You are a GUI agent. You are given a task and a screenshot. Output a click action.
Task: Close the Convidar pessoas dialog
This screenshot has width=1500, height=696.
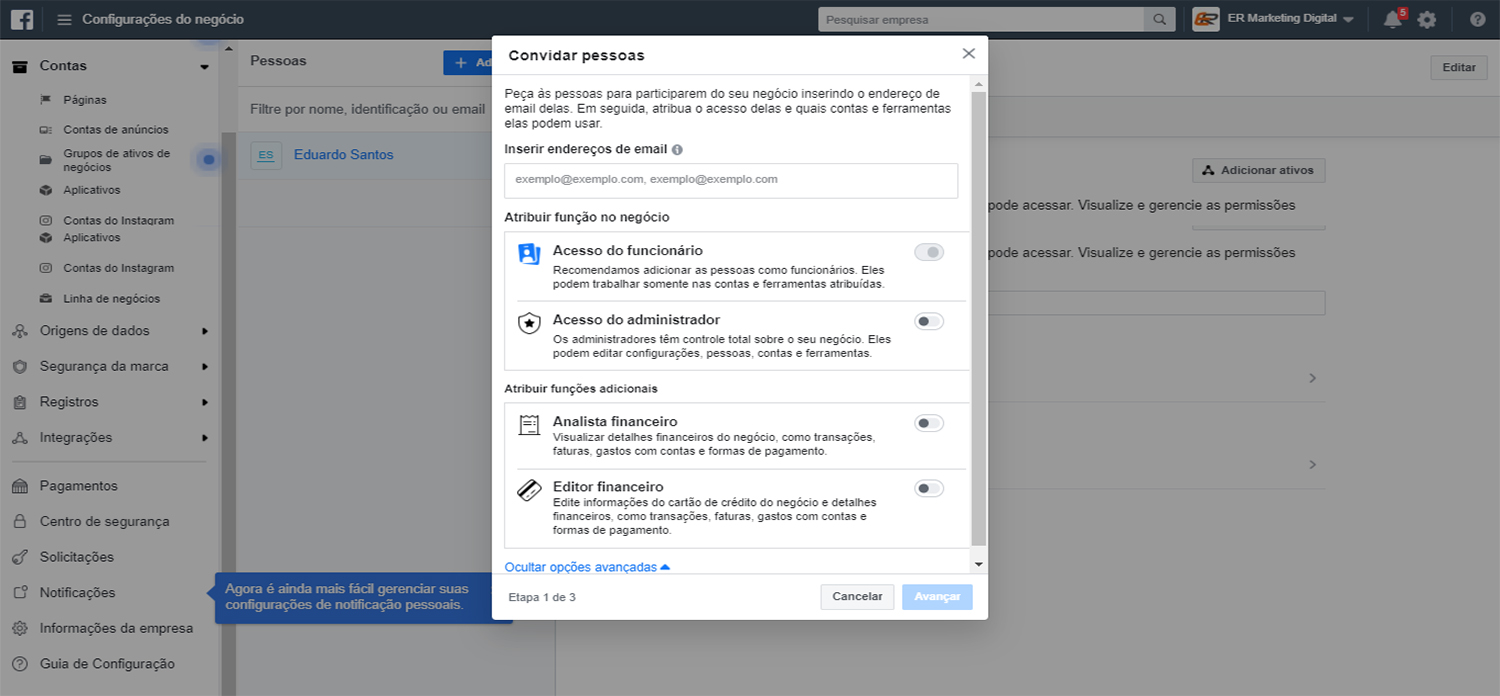point(968,54)
